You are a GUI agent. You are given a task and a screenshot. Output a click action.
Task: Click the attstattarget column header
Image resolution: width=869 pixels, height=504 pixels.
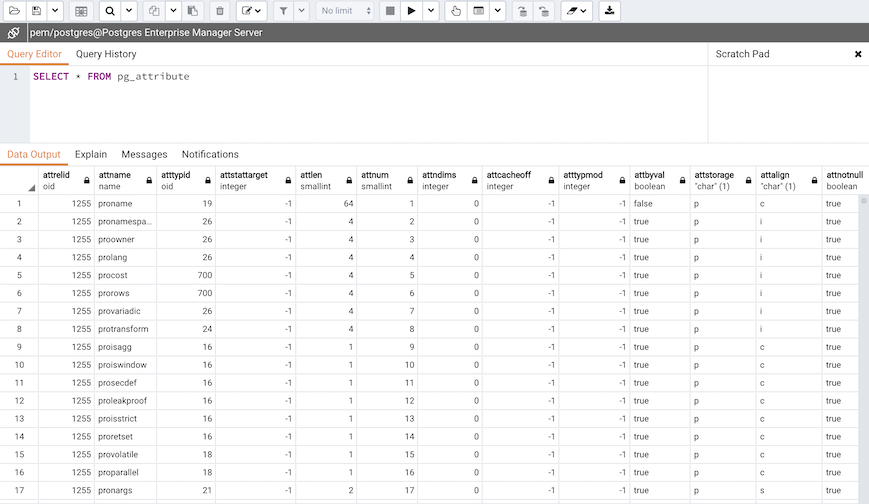point(255,180)
